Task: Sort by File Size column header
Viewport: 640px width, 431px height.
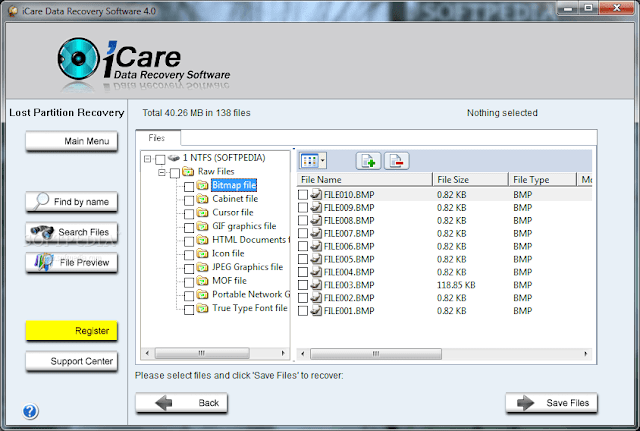Action: click(471, 180)
